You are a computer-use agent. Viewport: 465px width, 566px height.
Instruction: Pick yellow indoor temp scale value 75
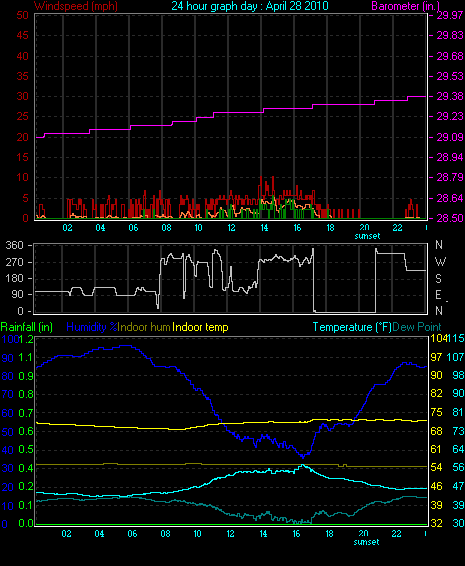(436, 412)
